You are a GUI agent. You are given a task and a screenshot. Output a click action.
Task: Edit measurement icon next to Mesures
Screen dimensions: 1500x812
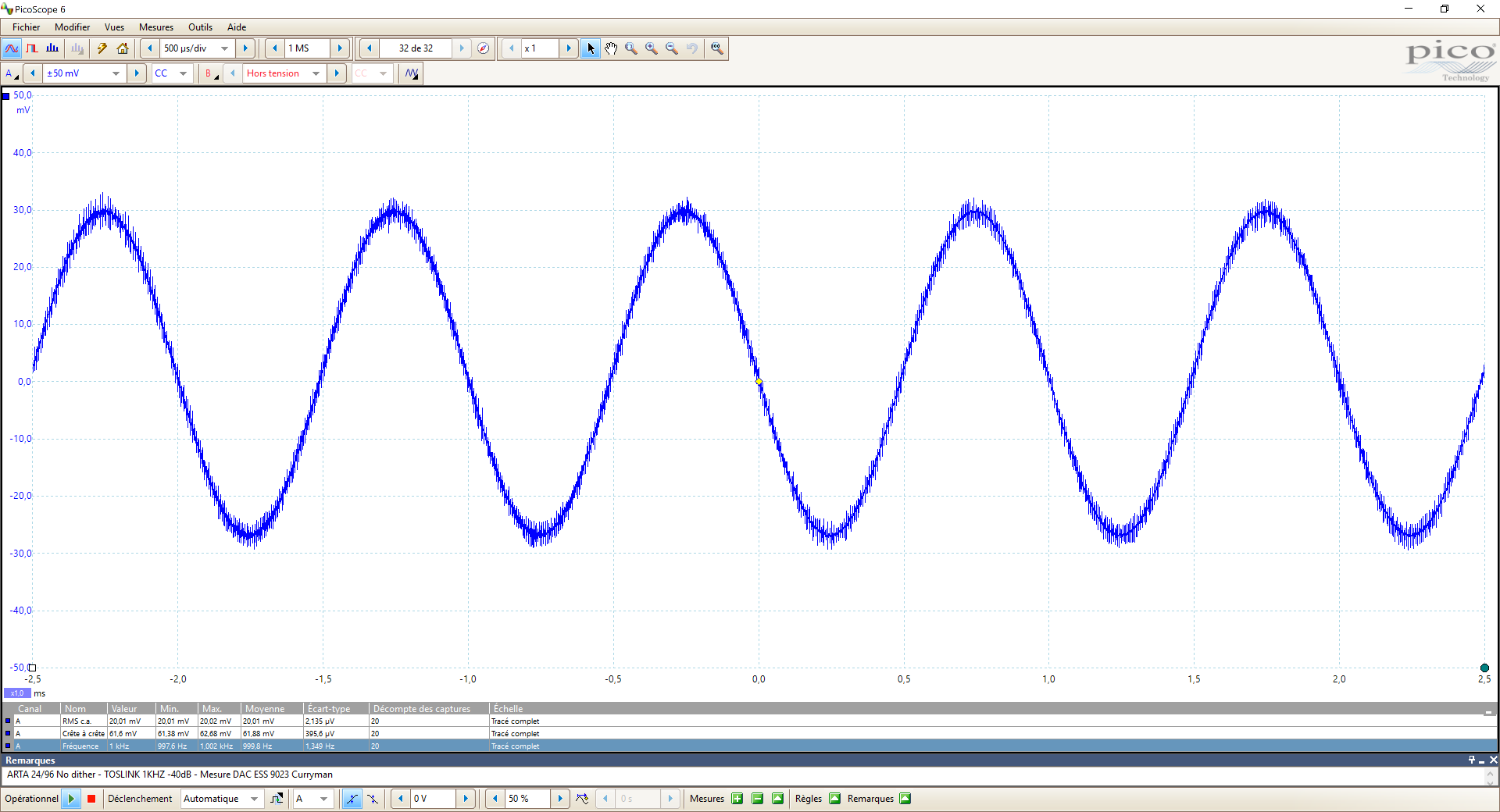[x=777, y=799]
